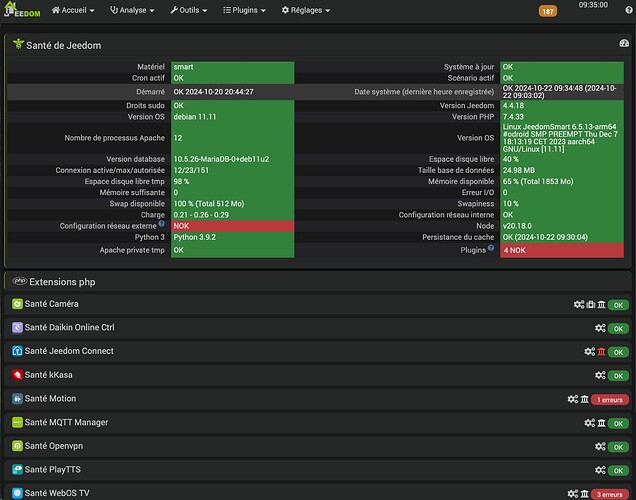The image size is (636, 500).
Task: Click the Caméra plugin icon
Action: [17, 304]
